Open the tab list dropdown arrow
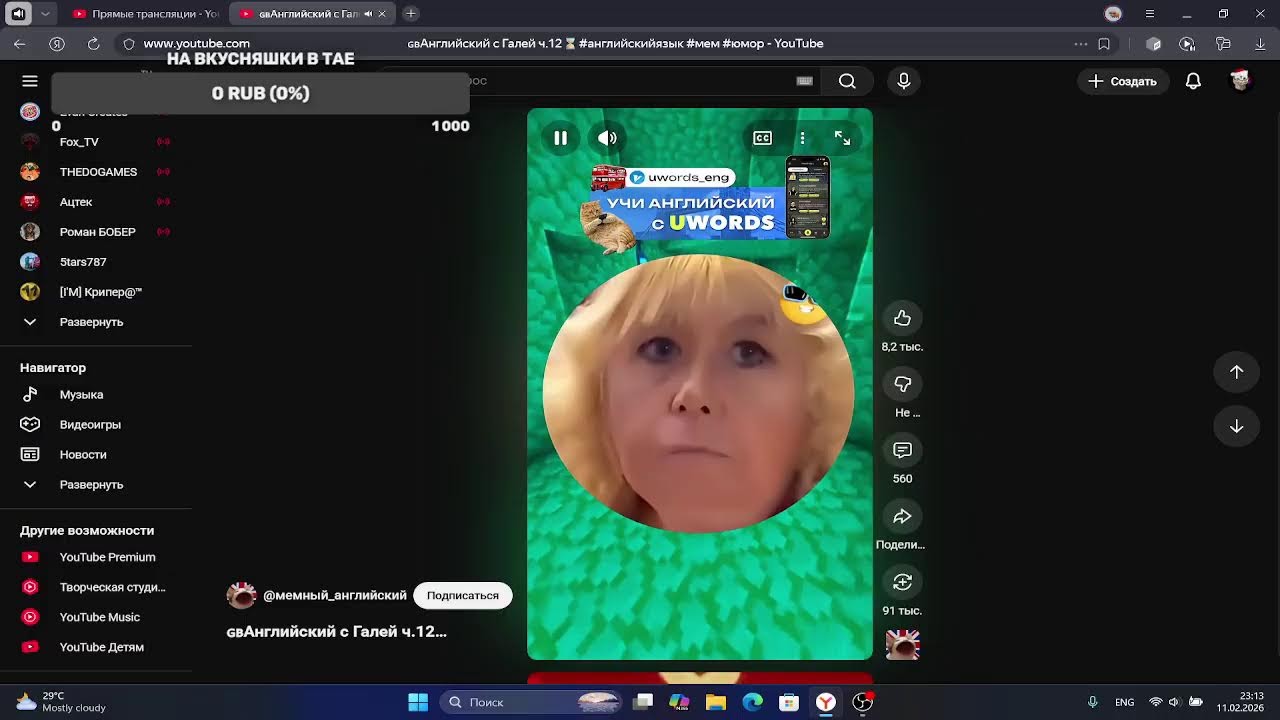1280x720 pixels. click(x=45, y=14)
